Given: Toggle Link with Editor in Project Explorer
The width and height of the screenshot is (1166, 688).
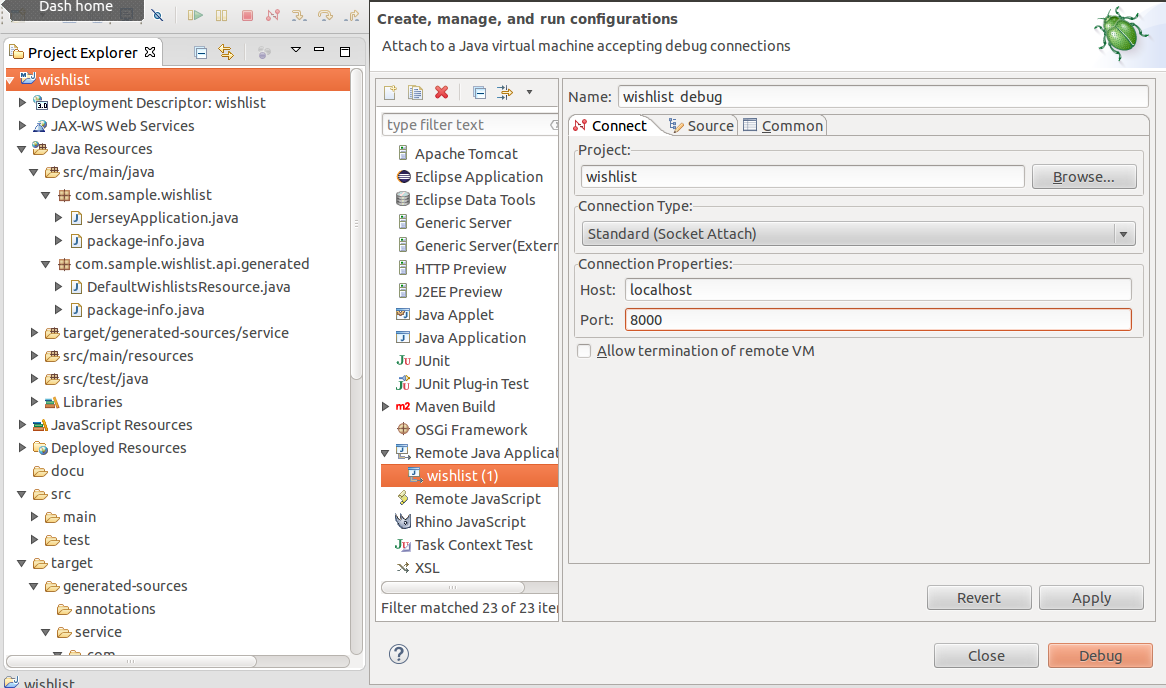Looking at the screenshot, I should point(226,52).
